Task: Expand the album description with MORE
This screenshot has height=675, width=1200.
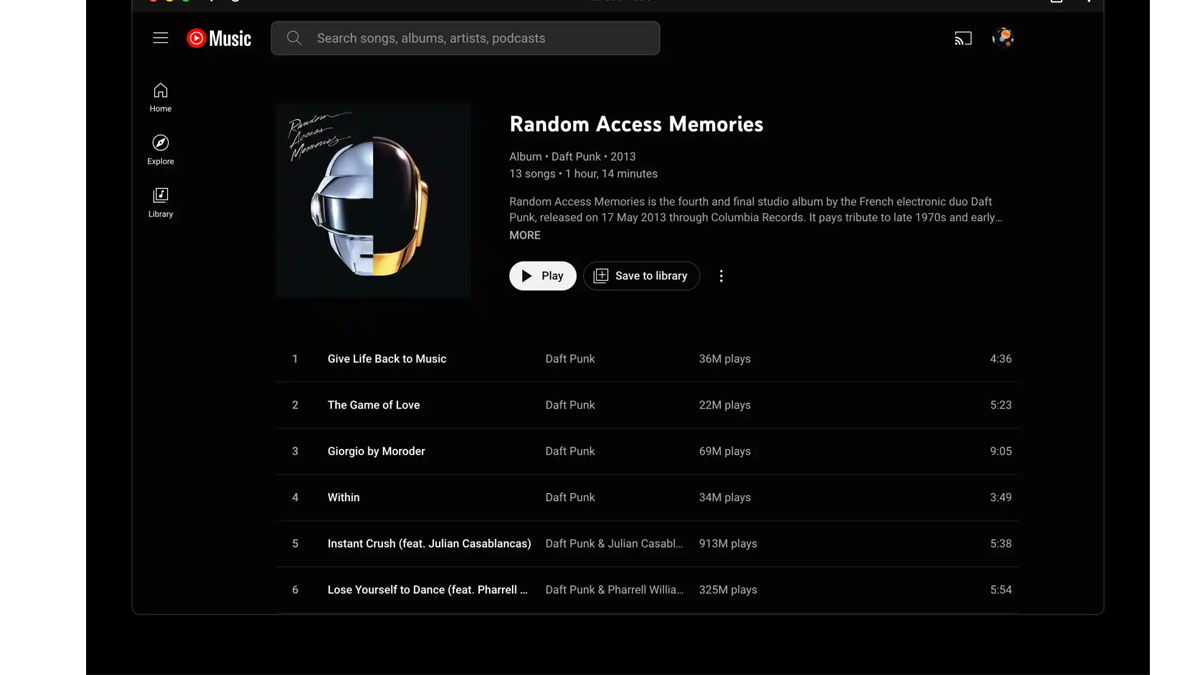Action: 525,235
